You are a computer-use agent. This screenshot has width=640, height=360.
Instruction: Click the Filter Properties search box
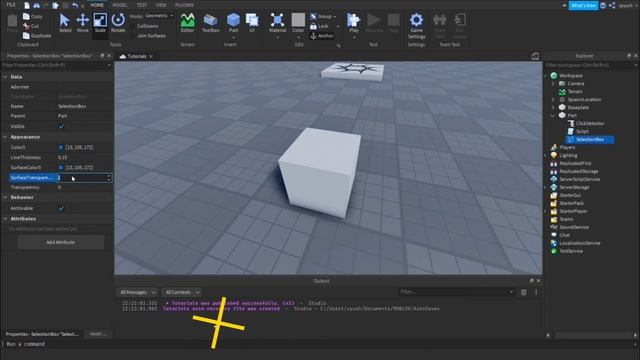point(56,65)
